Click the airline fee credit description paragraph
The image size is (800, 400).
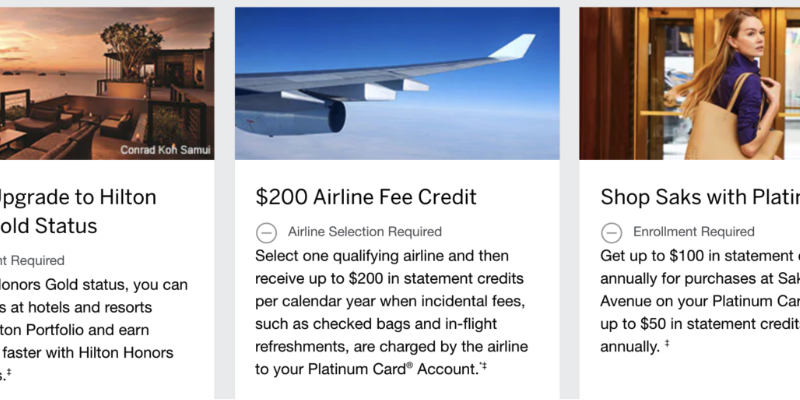(x=391, y=312)
